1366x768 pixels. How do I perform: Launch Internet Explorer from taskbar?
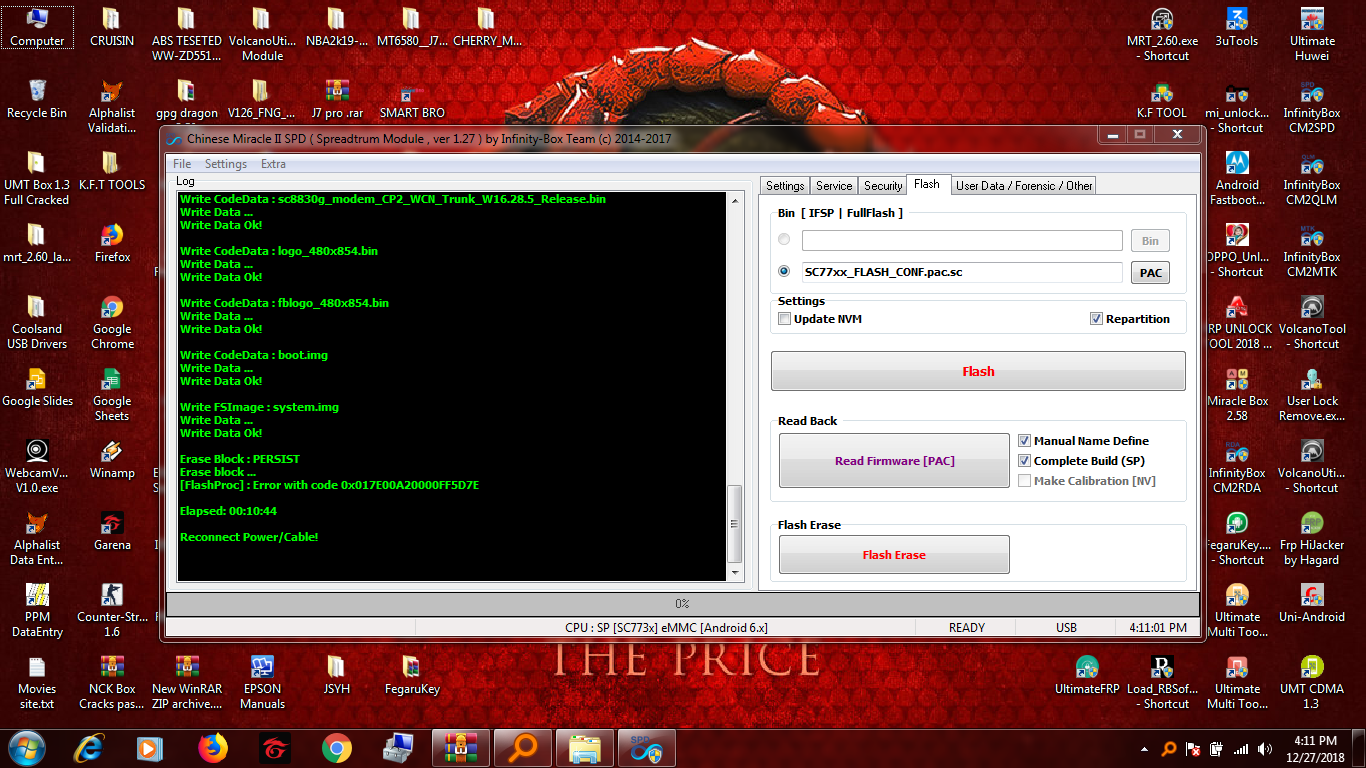tap(89, 747)
